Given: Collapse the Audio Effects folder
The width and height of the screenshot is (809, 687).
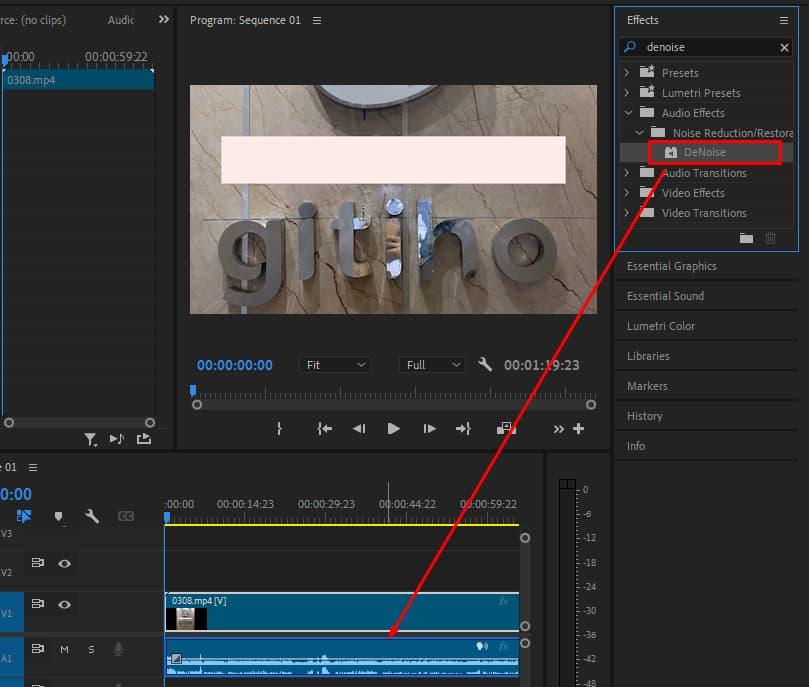Looking at the screenshot, I should click(627, 113).
